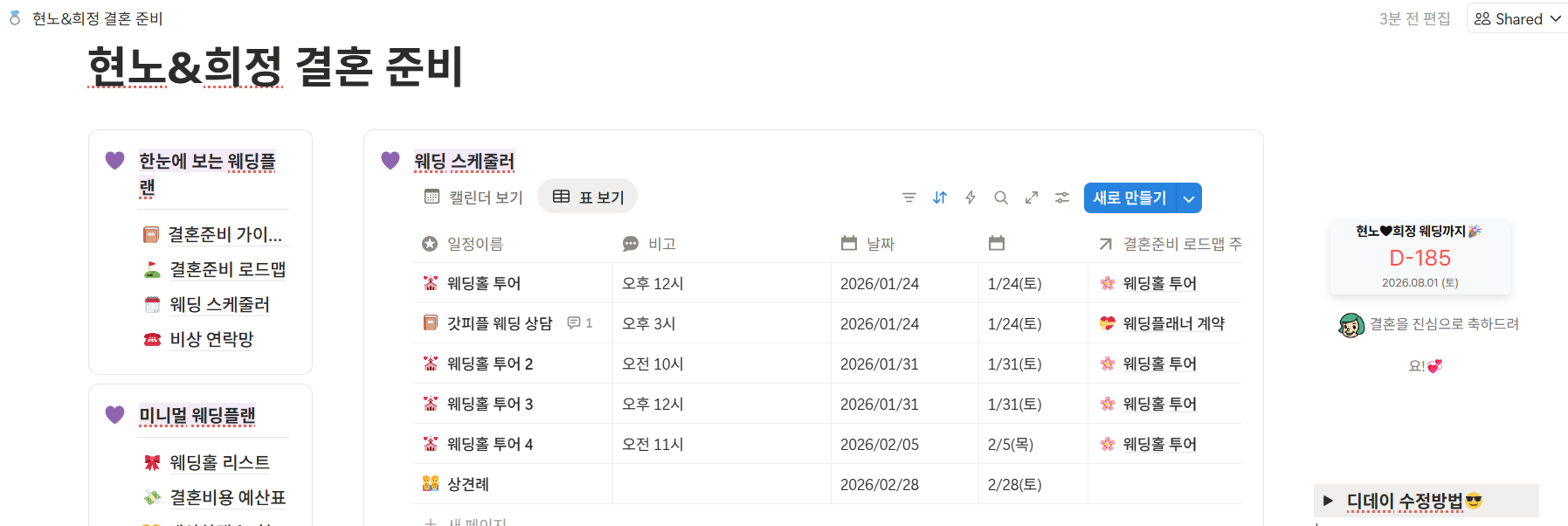The image size is (1568, 526).
Task: Open the 비상 연락망 page link
Action: pos(211,339)
